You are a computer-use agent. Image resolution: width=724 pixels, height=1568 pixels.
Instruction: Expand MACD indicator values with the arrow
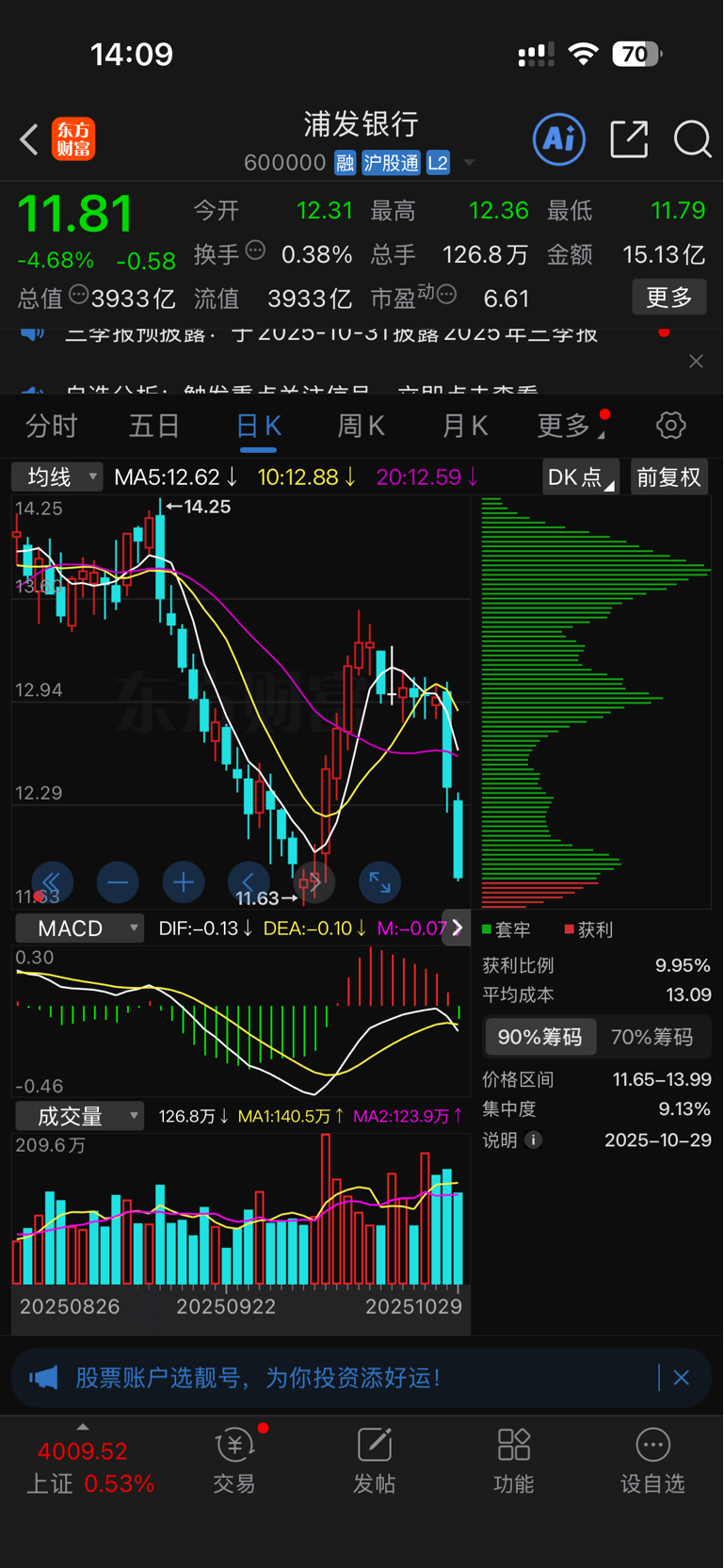tap(457, 928)
